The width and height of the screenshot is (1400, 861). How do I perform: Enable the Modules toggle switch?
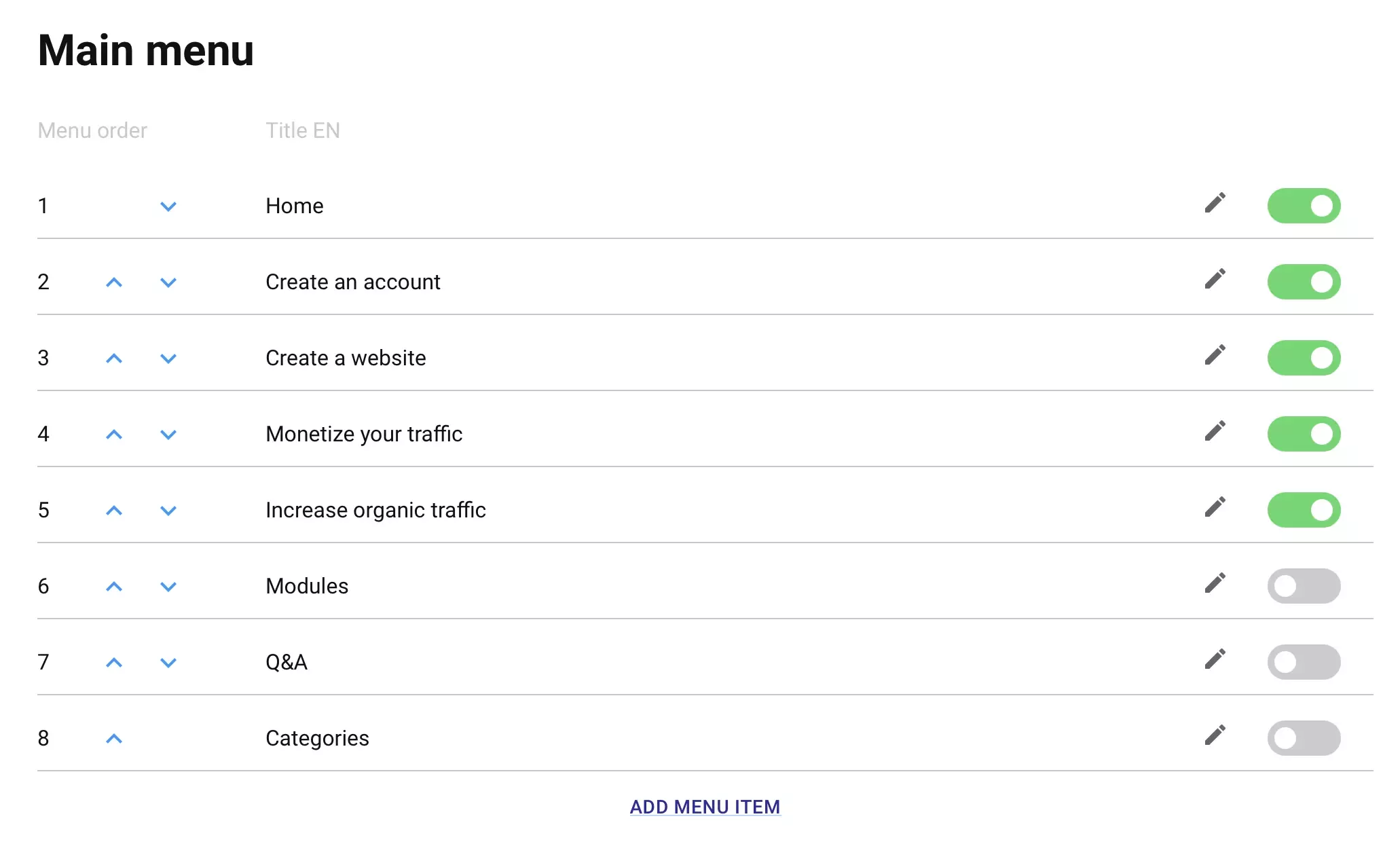[x=1304, y=586]
